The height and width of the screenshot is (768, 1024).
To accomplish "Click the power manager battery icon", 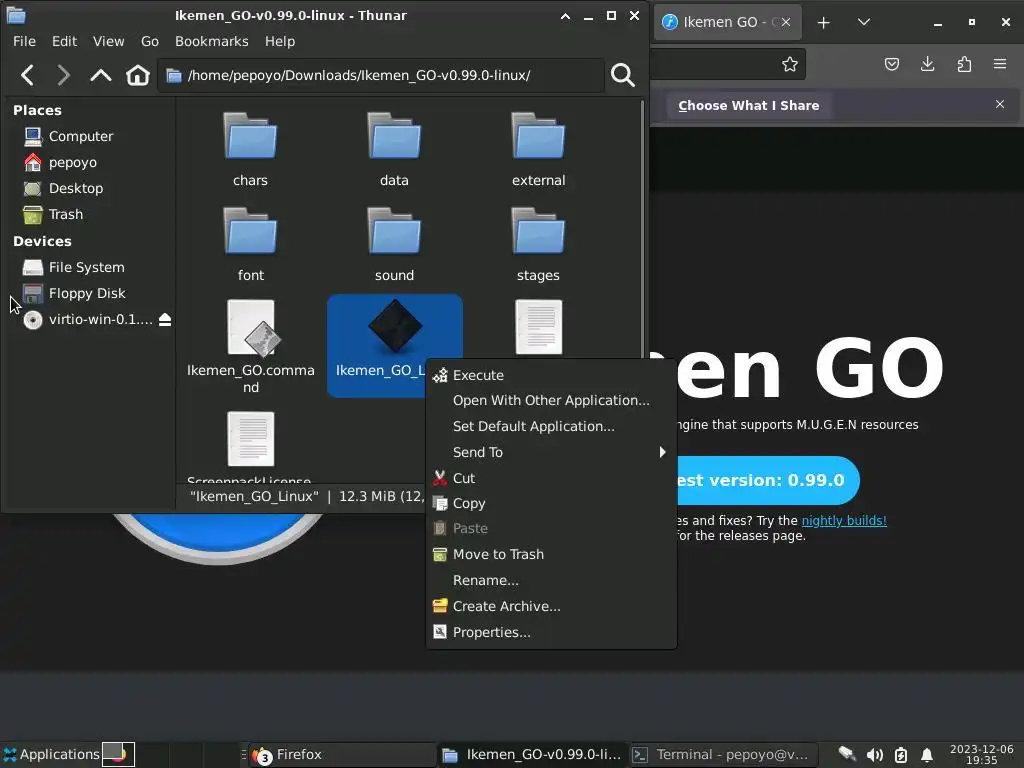I will 901,755.
